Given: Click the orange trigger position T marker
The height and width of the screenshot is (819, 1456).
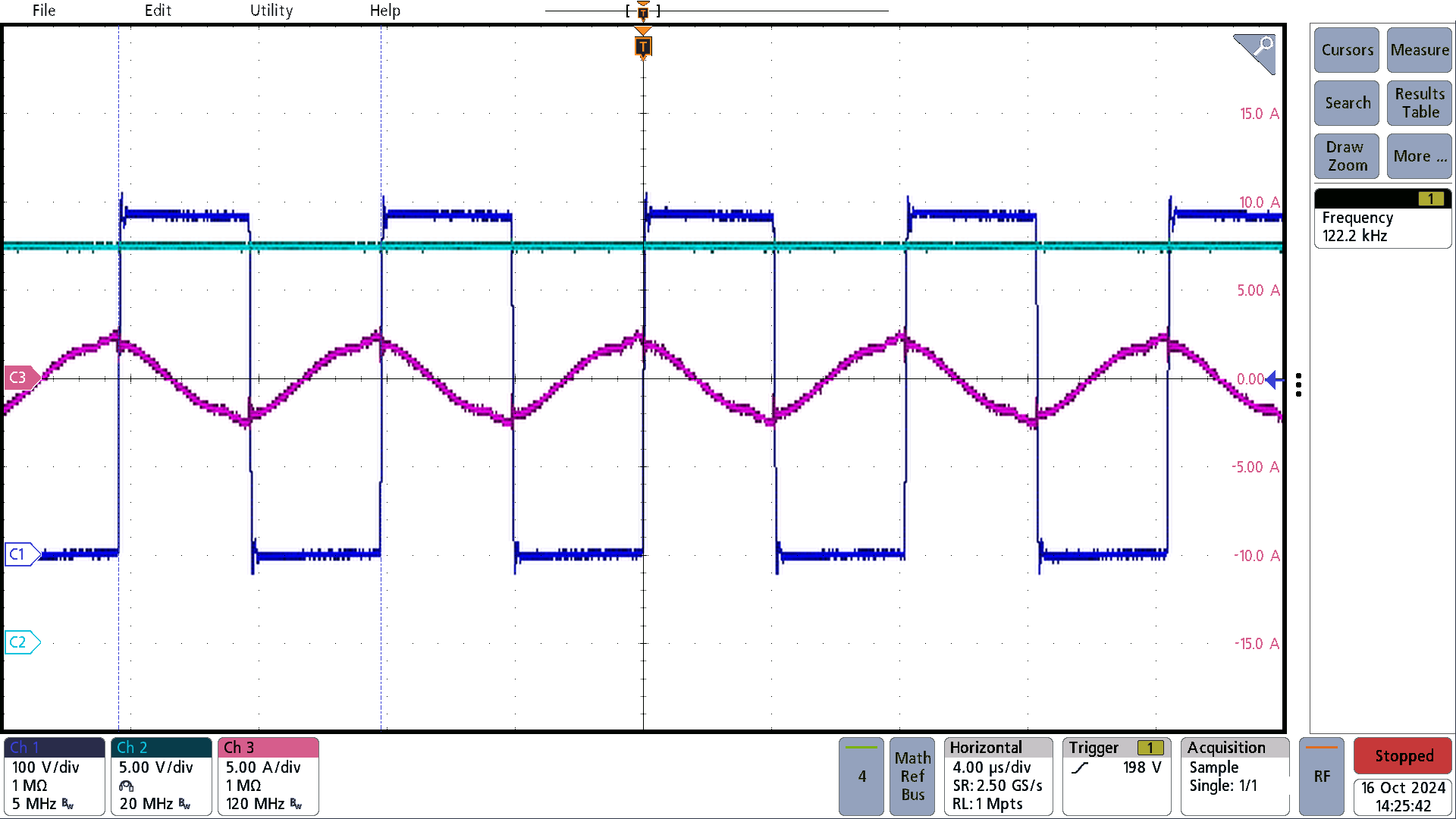Looking at the screenshot, I should pyautogui.click(x=643, y=46).
